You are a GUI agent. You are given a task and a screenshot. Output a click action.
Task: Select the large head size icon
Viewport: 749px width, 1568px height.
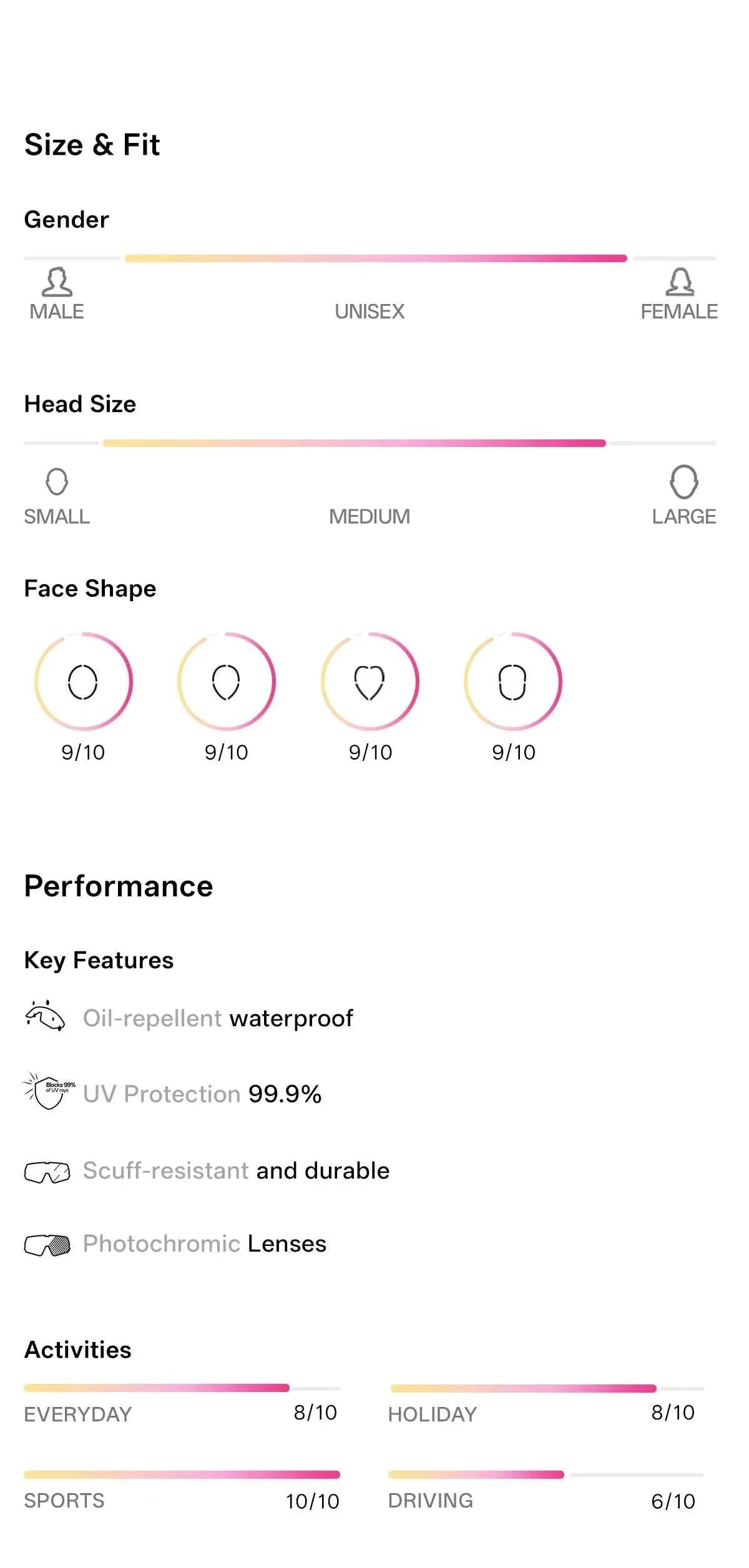(683, 481)
